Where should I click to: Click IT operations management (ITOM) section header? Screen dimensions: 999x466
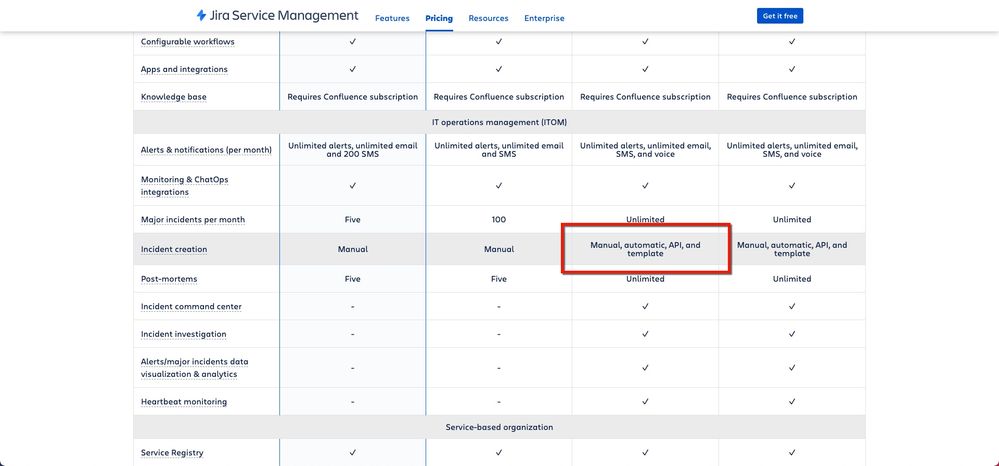coord(499,122)
